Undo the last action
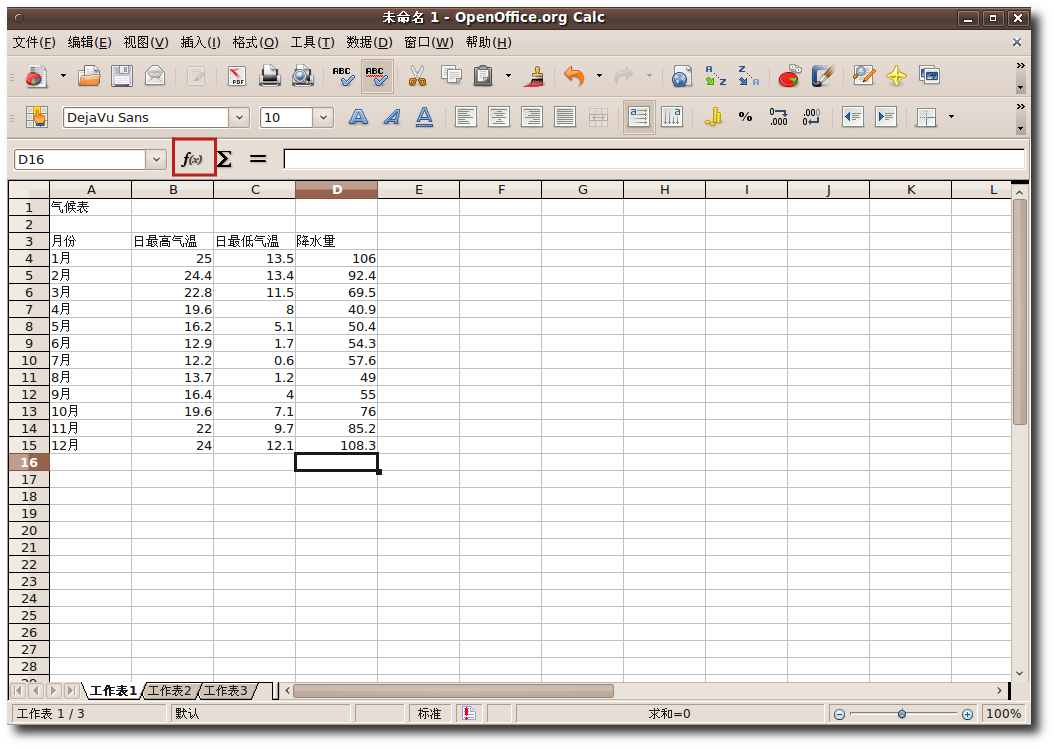 [x=574, y=77]
